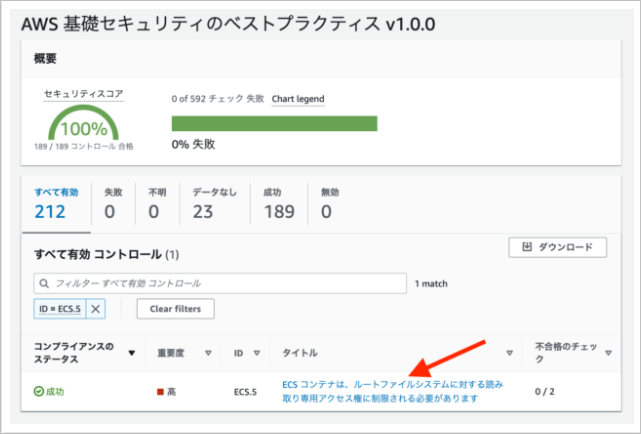Select the 失敗 0 tab
This screenshot has width=641, height=434.
[x=113, y=204]
